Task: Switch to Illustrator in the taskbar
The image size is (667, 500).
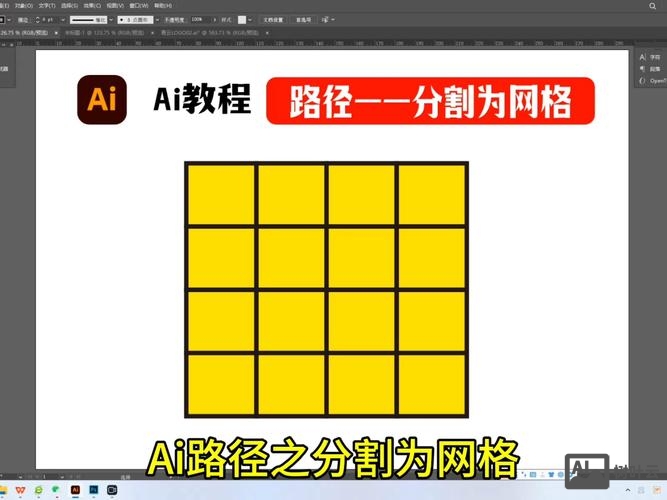Action: tap(75, 490)
